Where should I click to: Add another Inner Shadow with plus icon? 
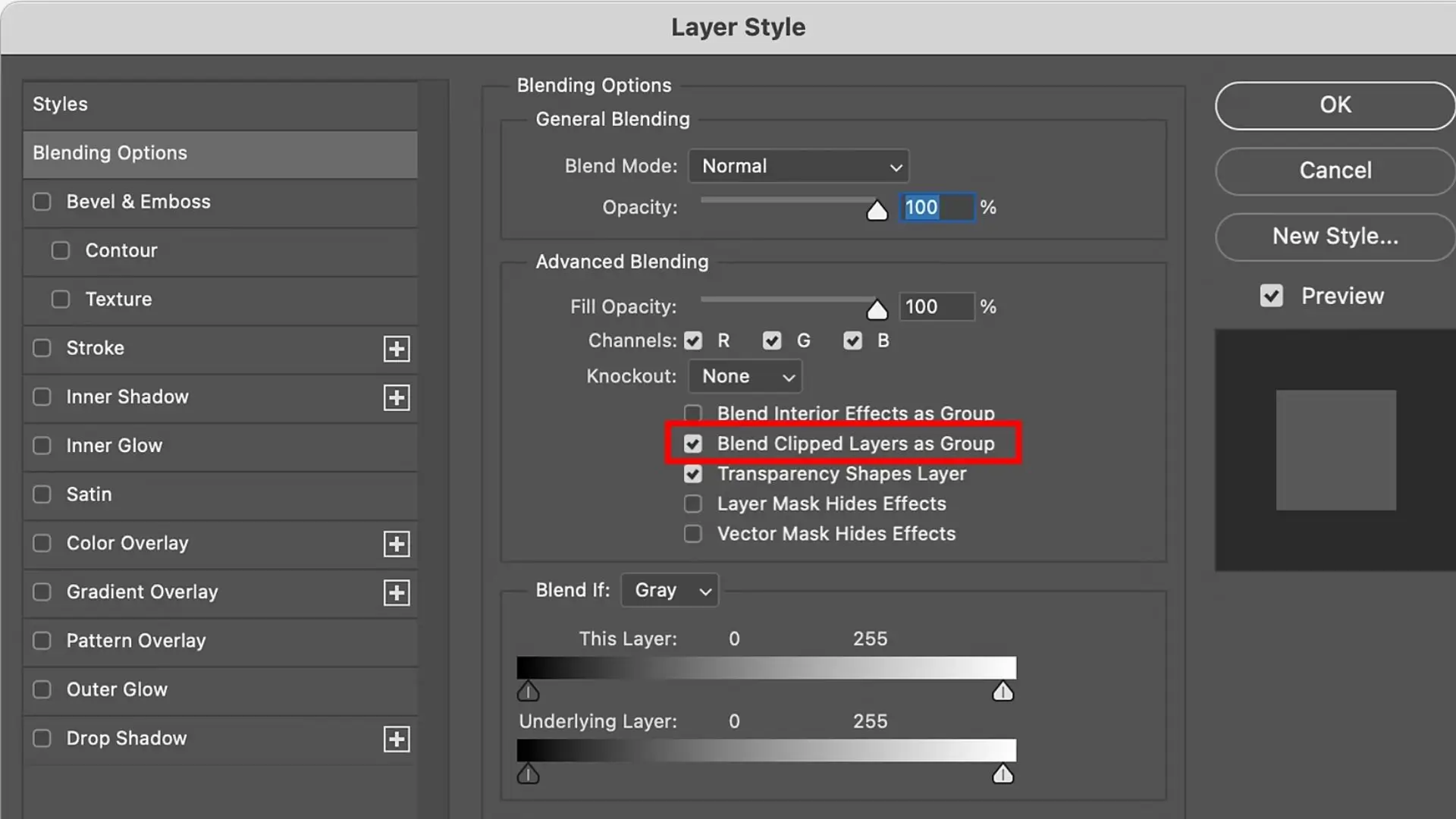397,397
